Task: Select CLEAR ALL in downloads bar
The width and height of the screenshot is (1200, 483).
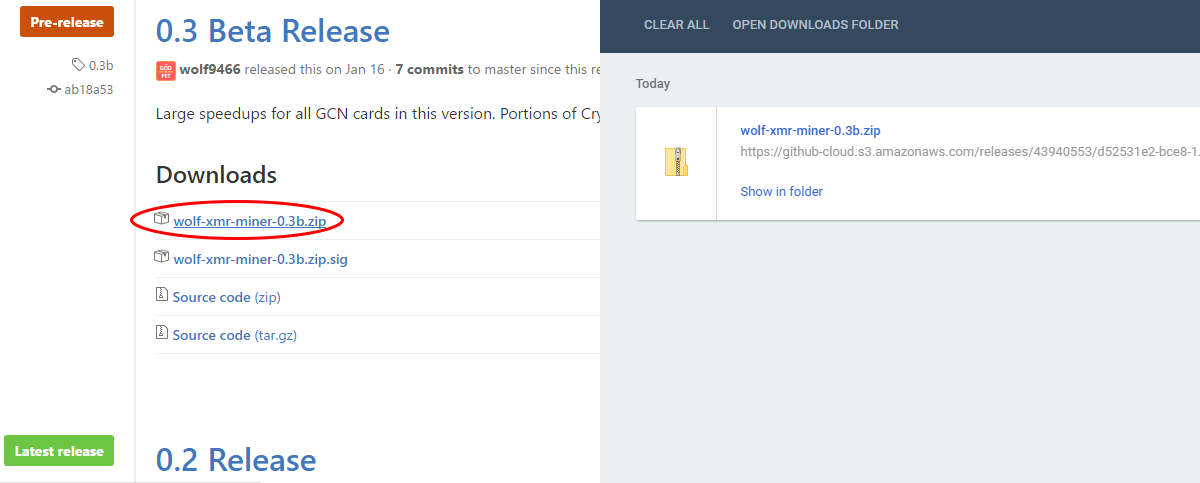Action: [676, 25]
